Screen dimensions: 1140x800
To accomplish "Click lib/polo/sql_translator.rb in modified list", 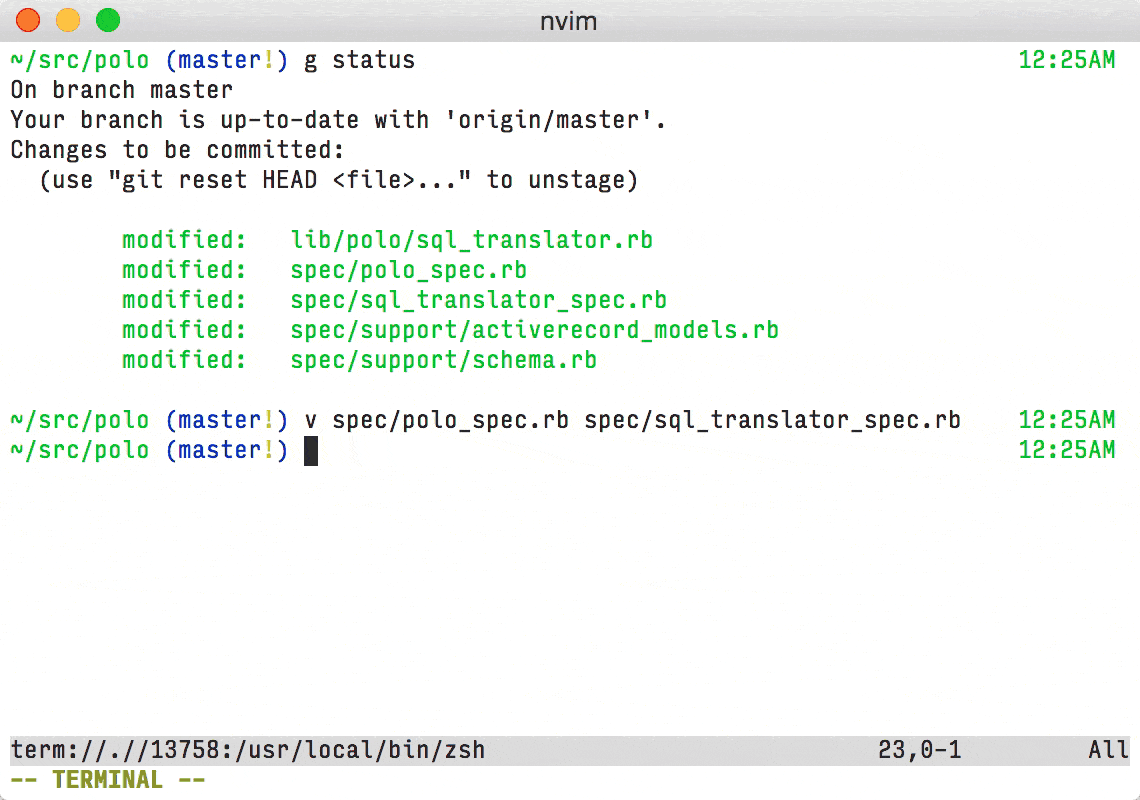I will tap(471, 240).
